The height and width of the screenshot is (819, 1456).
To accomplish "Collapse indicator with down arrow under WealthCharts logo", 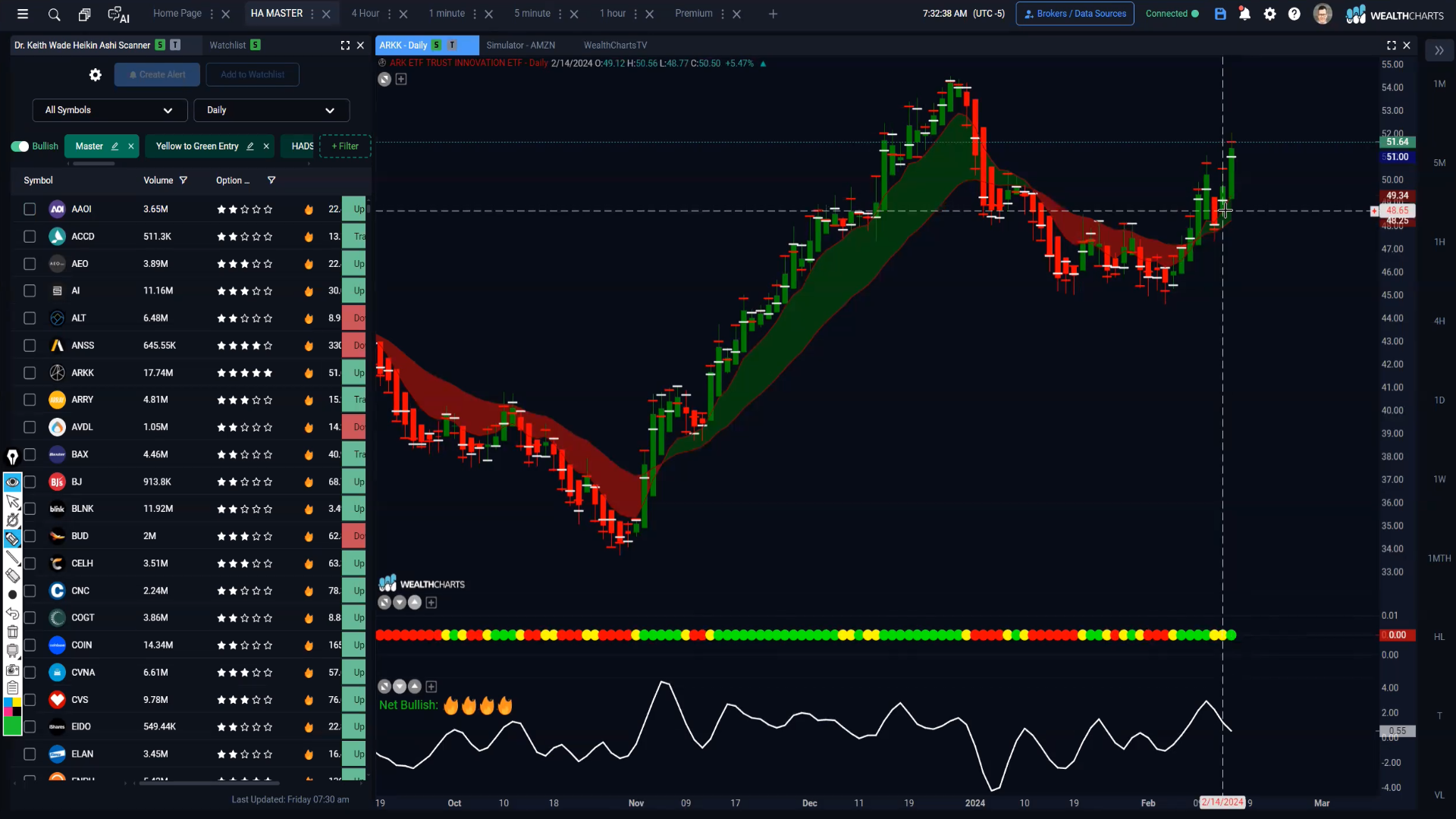I will pos(400,603).
